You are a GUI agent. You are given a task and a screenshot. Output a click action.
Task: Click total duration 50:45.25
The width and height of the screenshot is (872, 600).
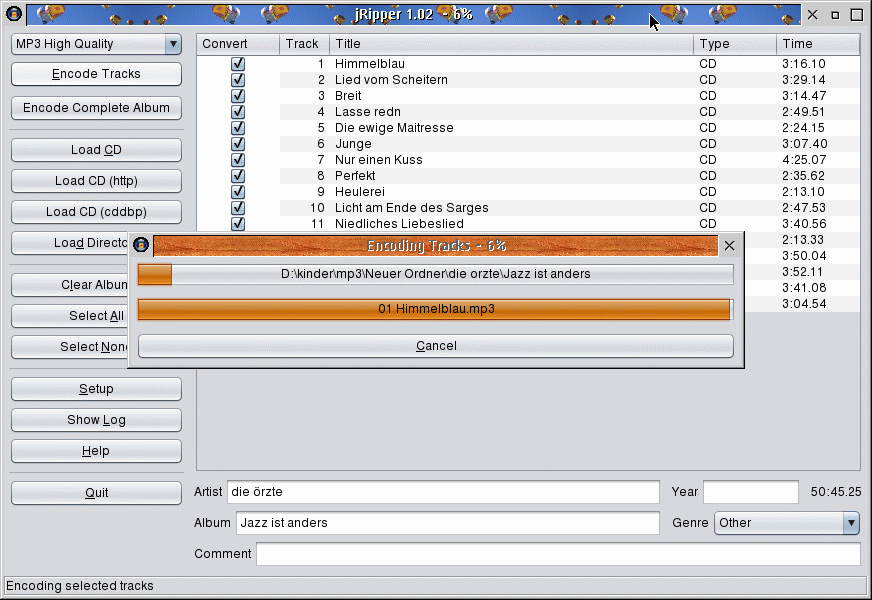pos(836,492)
